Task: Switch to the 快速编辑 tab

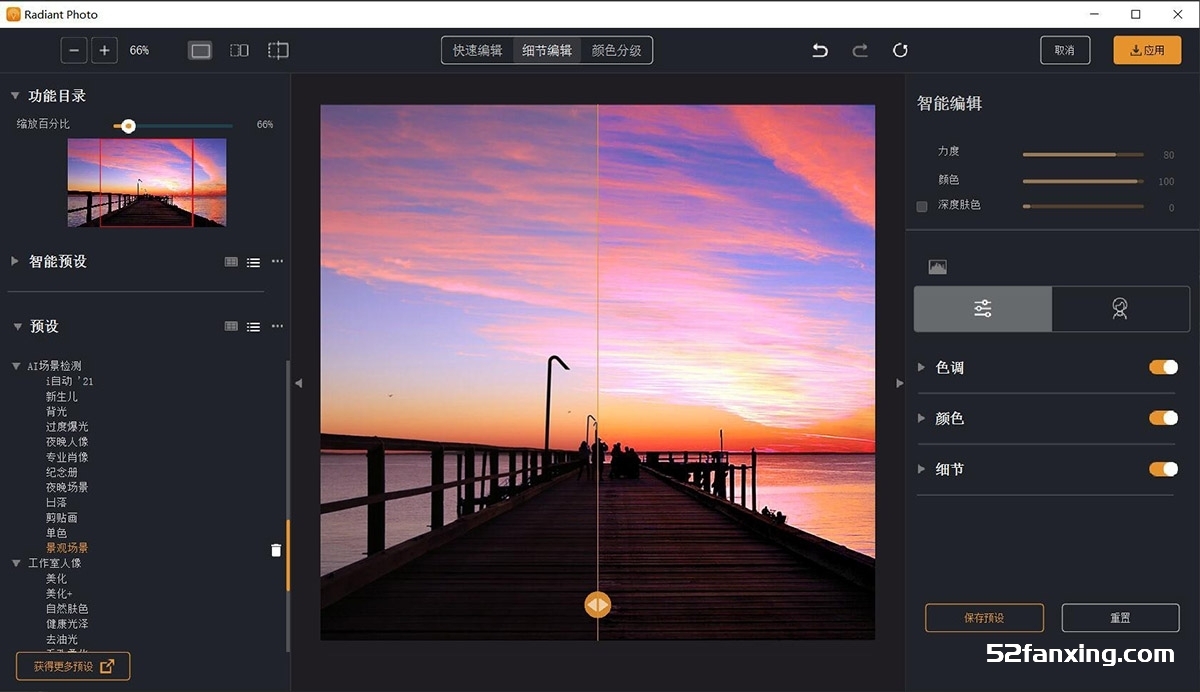Action: point(477,50)
